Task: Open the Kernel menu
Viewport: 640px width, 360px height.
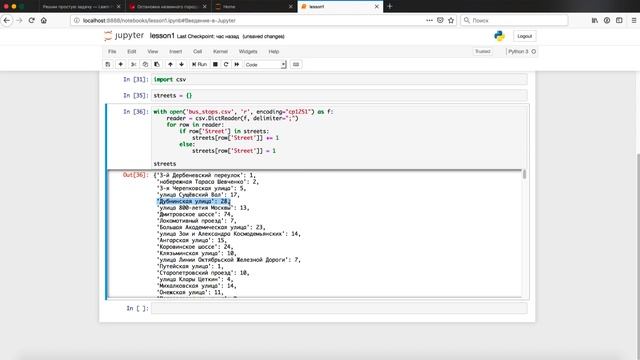Action: tap(220, 51)
